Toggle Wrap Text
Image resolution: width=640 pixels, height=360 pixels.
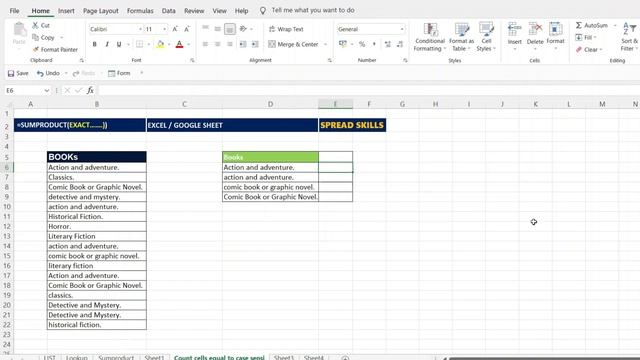click(286, 29)
